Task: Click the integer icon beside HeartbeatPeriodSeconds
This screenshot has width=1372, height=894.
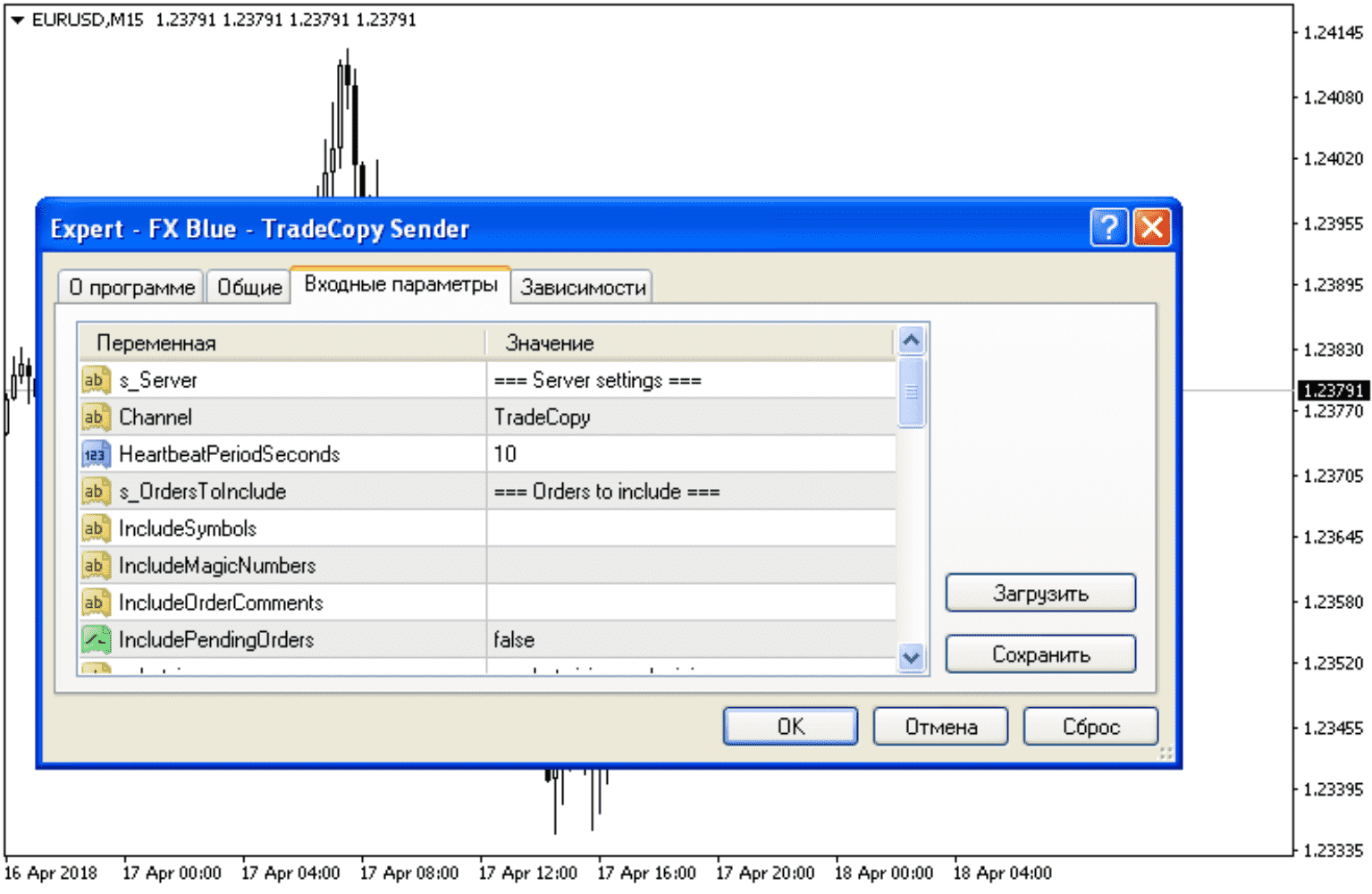Action: coord(96,454)
